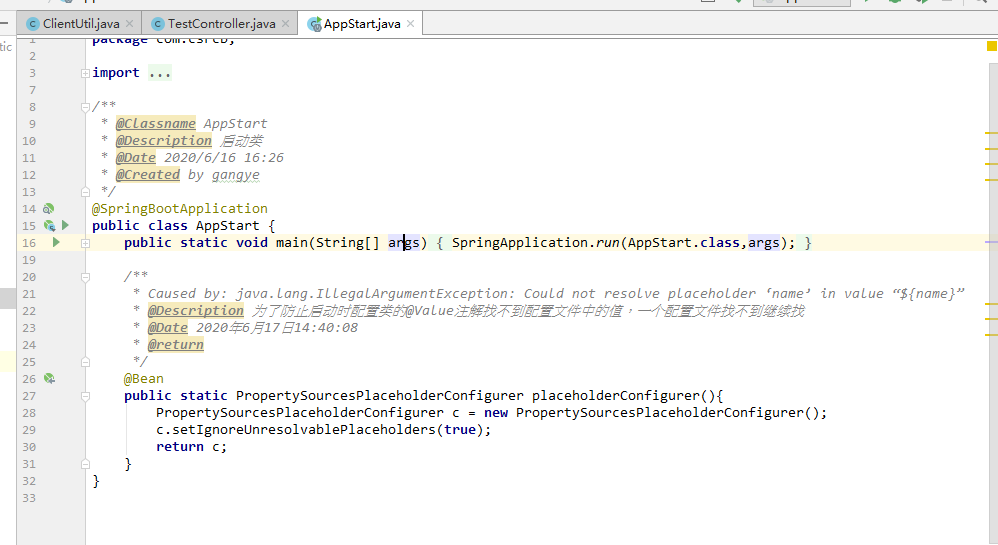The image size is (998, 545).
Task: Click AppStart.class argument on line 16
Action: point(683,243)
